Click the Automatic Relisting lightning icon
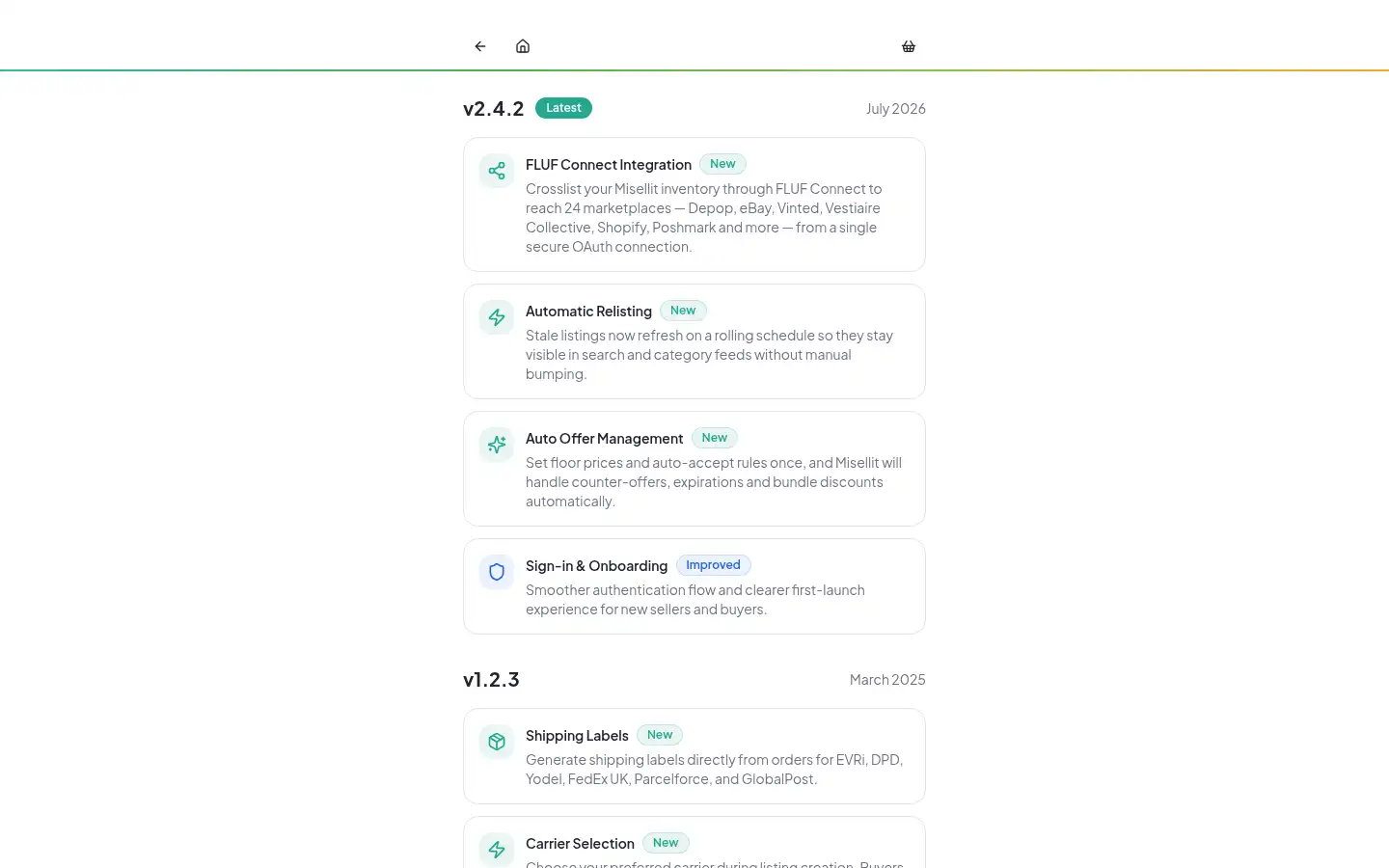This screenshot has height=868, width=1389. click(497, 318)
